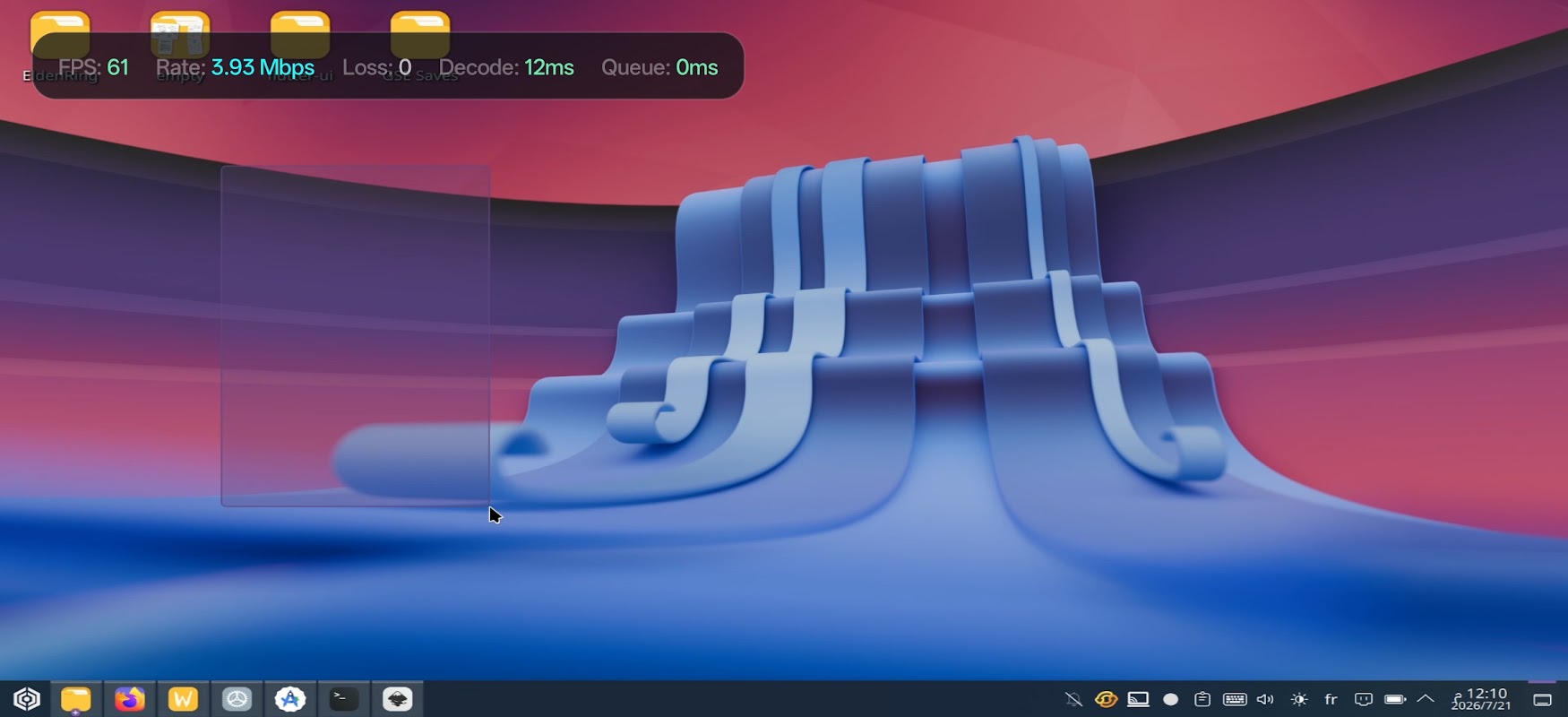The height and width of the screenshot is (717, 1568).
Task: Click the white circle tray indicator
Action: tap(1170, 699)
